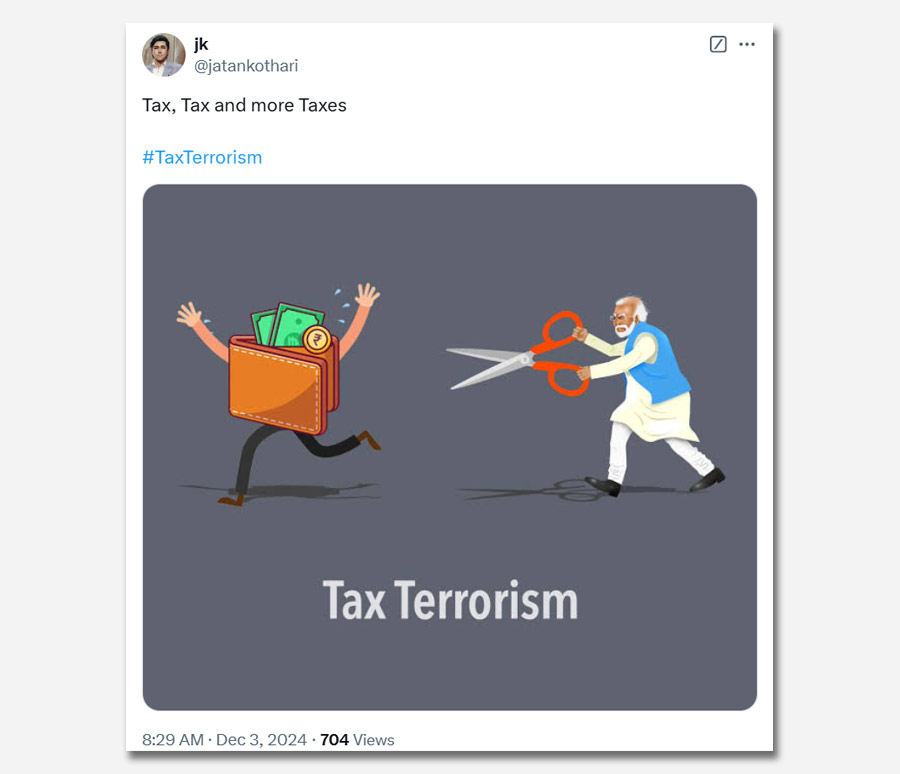Screen dimensions: 900x774
Task: Click the display name jk
Action: coord(201,44)
